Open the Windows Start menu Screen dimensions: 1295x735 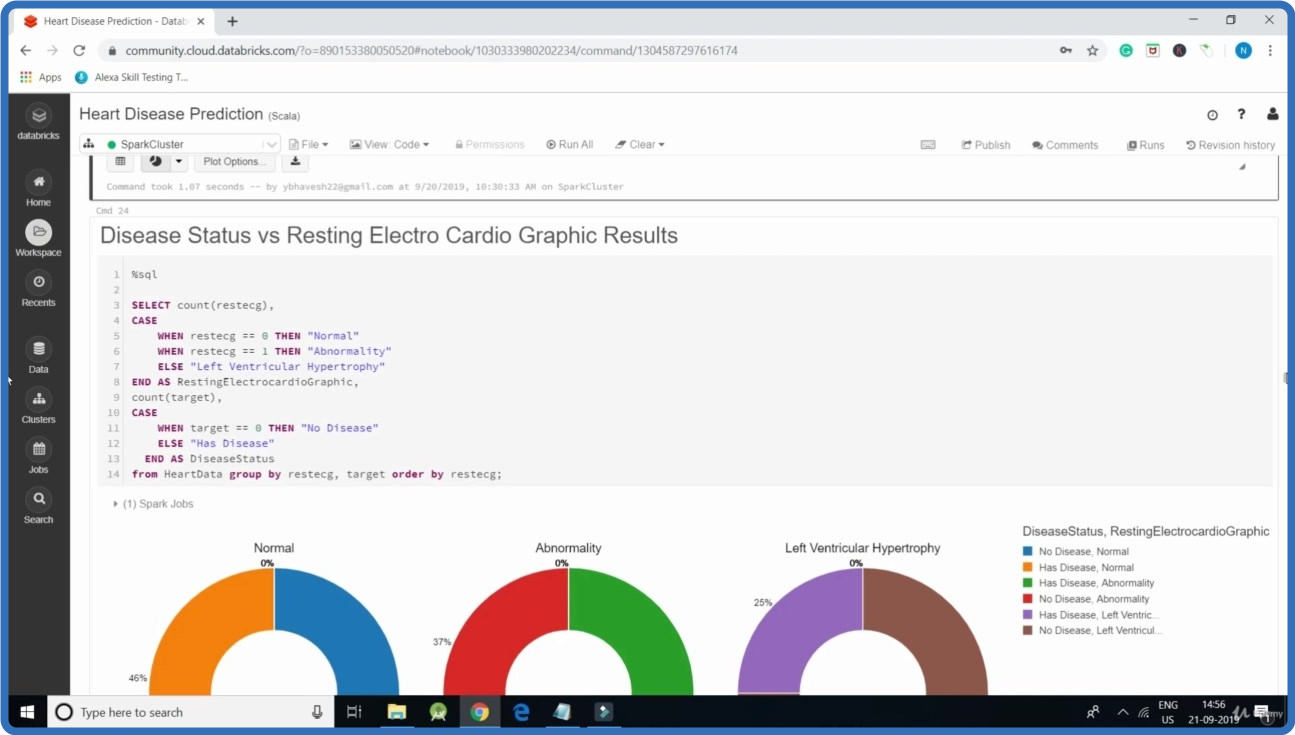tap(27, 712)
